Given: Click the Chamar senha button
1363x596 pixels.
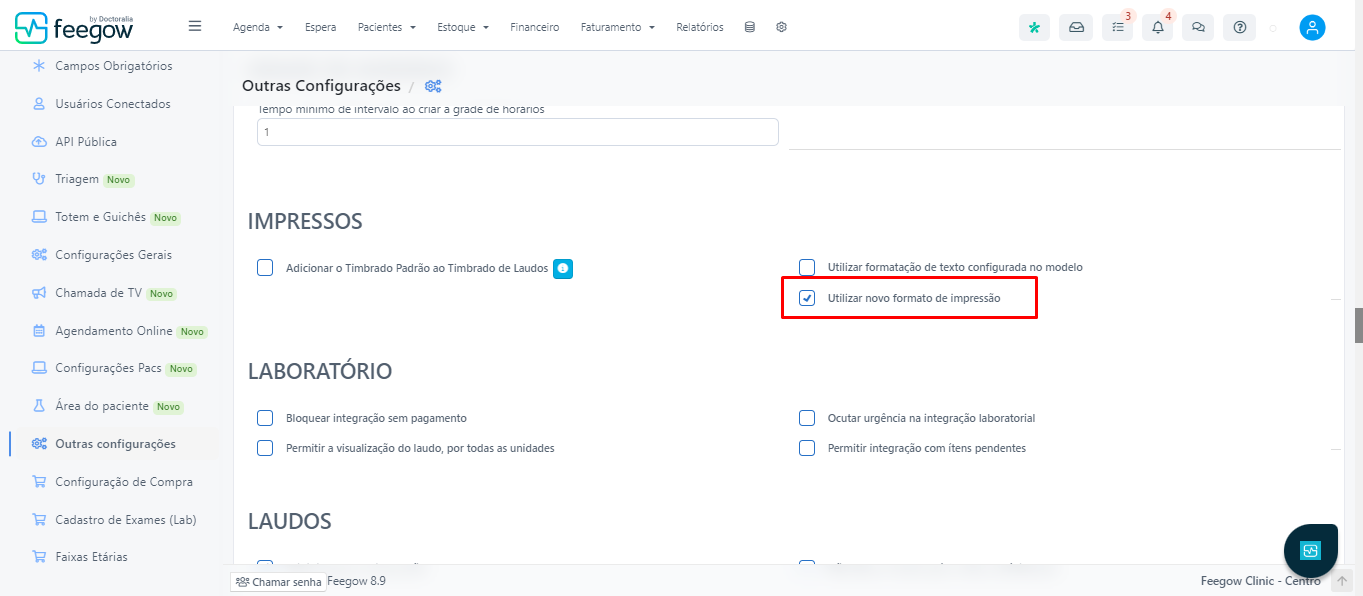Looking at the screenshot, I should [x=278, y=581].
